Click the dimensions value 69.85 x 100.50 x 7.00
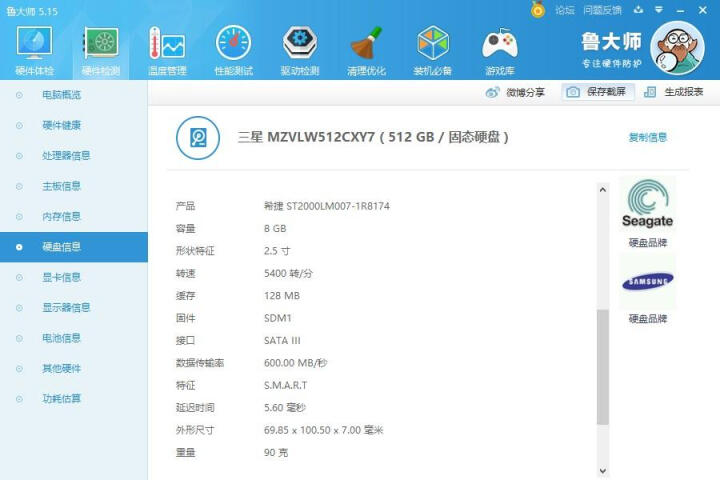Viewport: 720px width, 480px height. (x=323, y=430)
